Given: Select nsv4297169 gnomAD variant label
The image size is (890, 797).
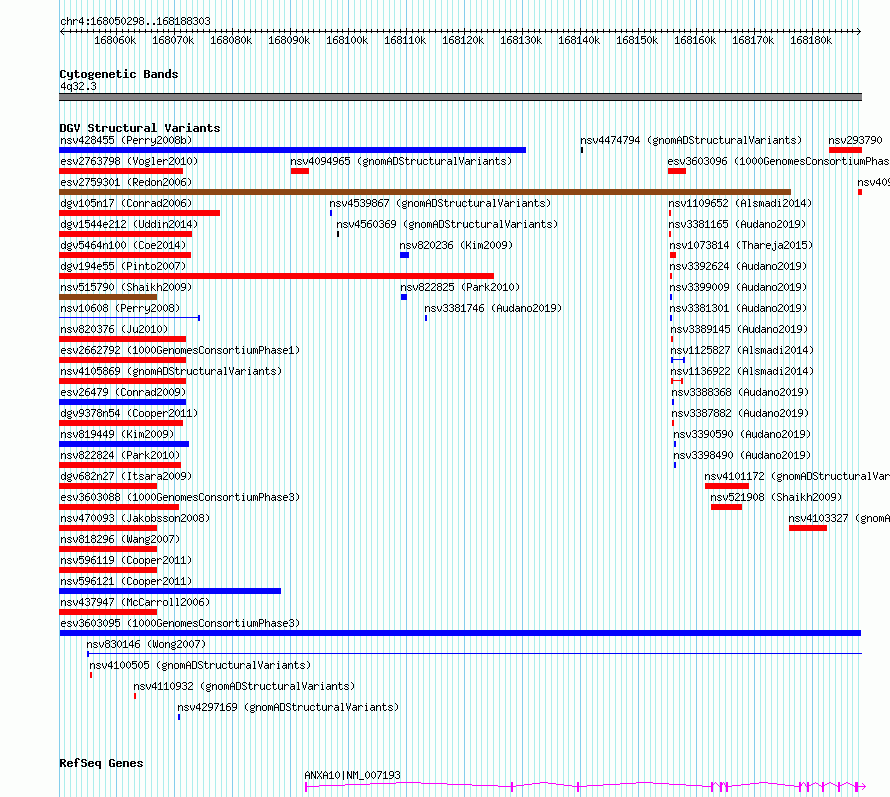Looking at the screenshot, I should point(288,707).
